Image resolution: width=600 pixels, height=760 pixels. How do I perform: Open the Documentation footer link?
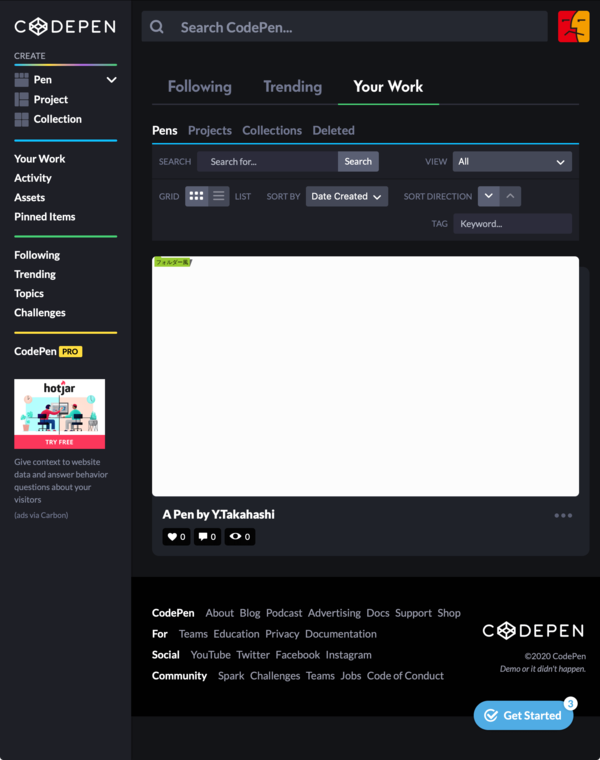tap(341, 634)
